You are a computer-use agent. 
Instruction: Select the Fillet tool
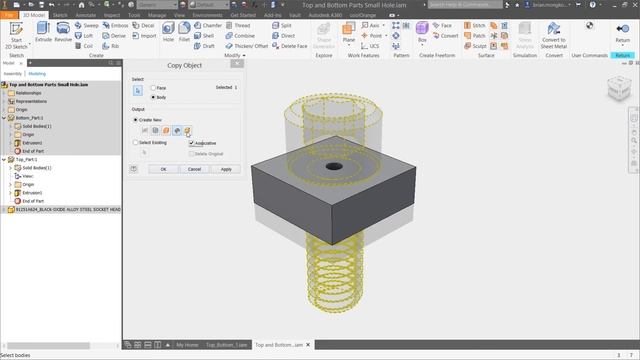(x=184, y=32)
